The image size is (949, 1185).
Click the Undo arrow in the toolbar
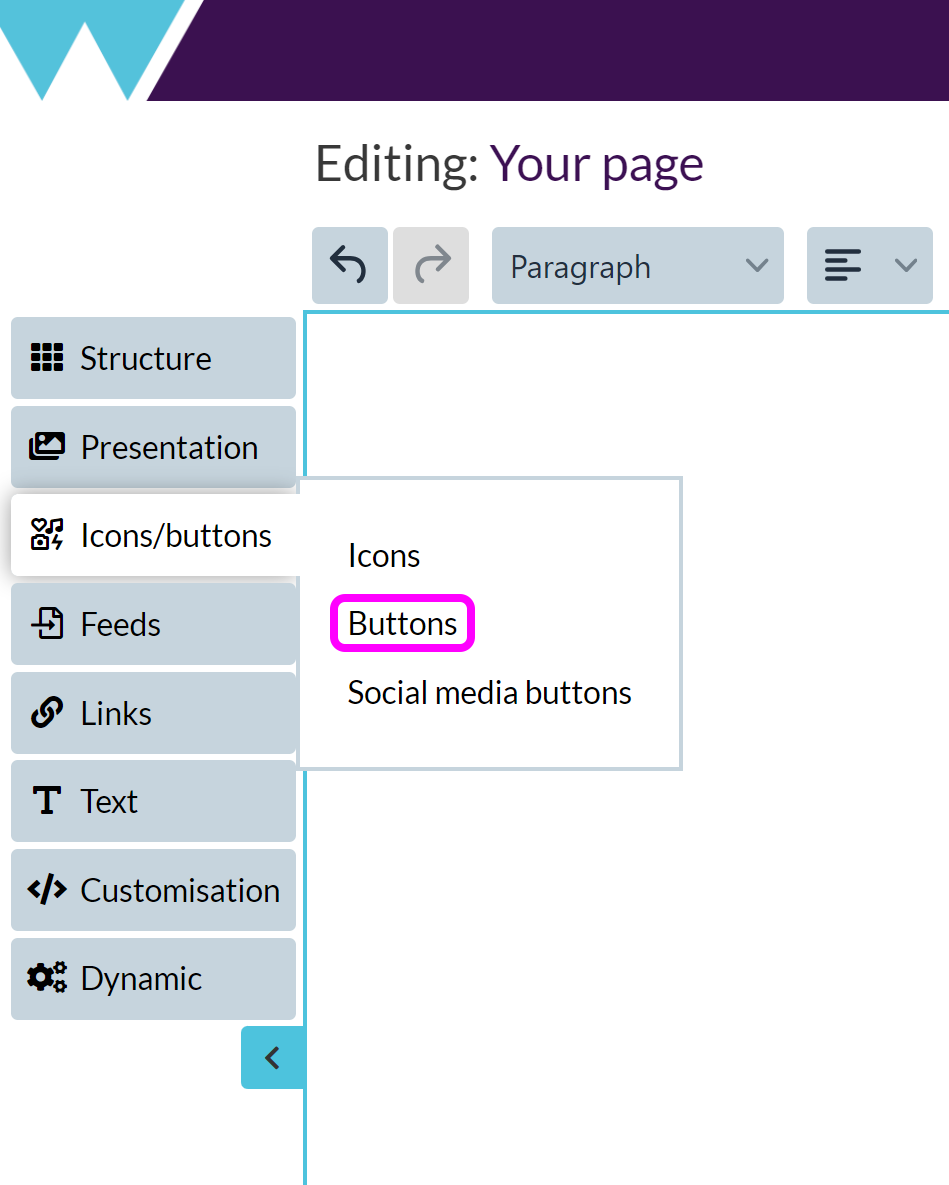pos(349,265)
